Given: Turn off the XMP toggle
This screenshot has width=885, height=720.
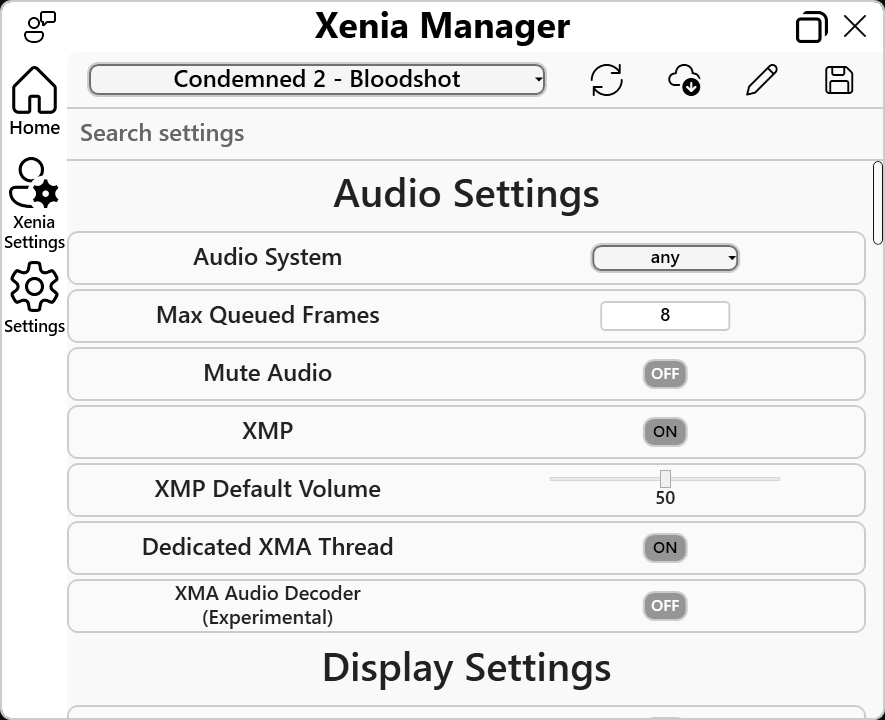Looking at the screenshot, I should (665, 432).
